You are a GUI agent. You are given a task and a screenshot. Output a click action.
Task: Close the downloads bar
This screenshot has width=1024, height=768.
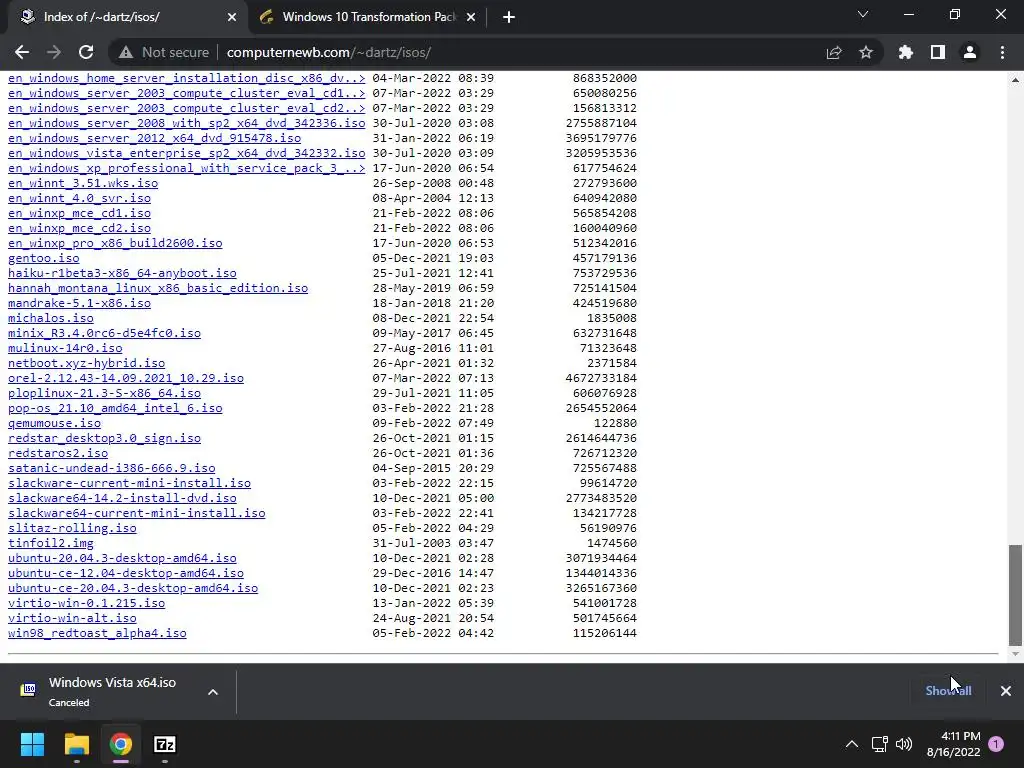(1006, 690)
